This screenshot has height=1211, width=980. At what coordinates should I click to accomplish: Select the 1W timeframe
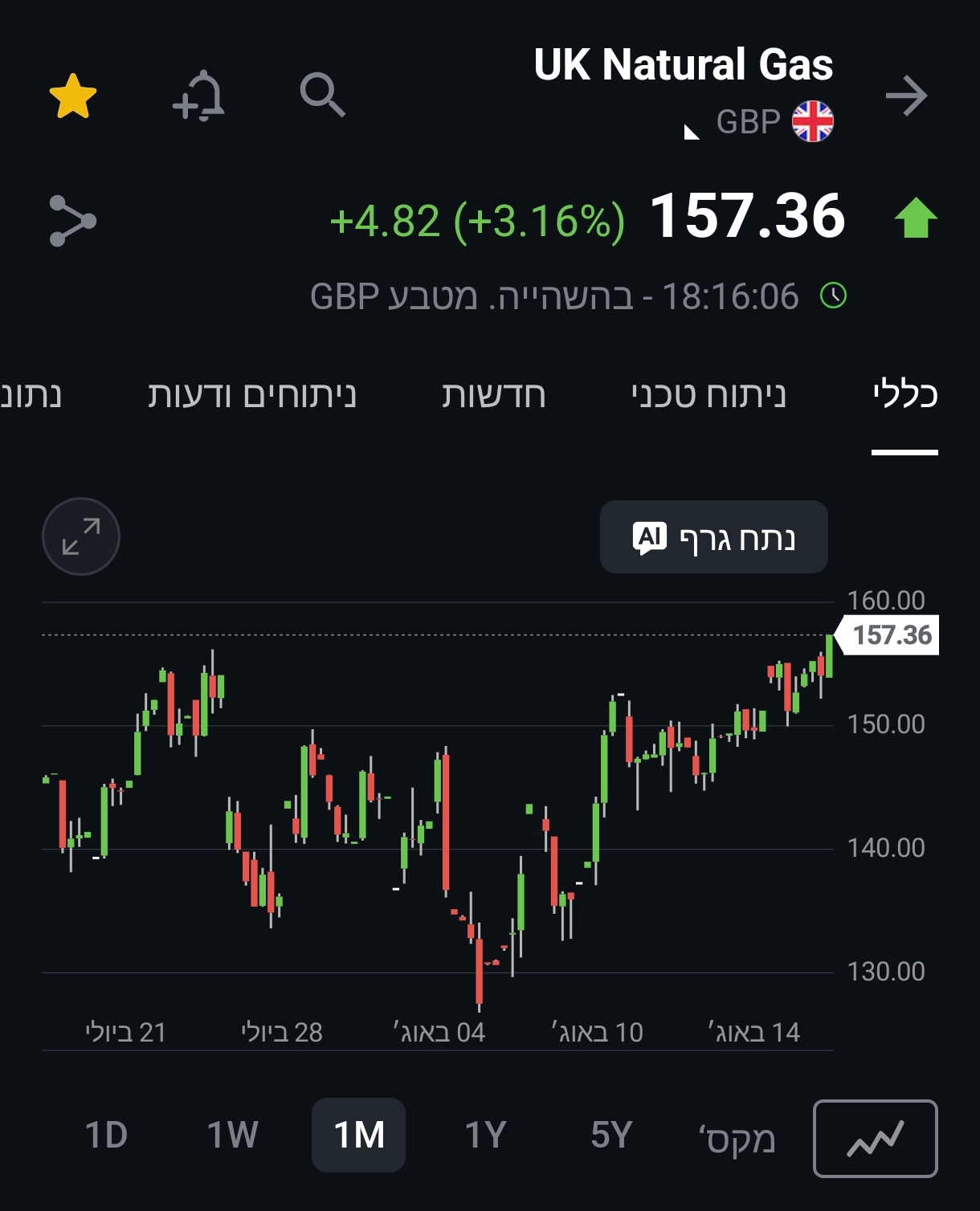click(232, 1136)
